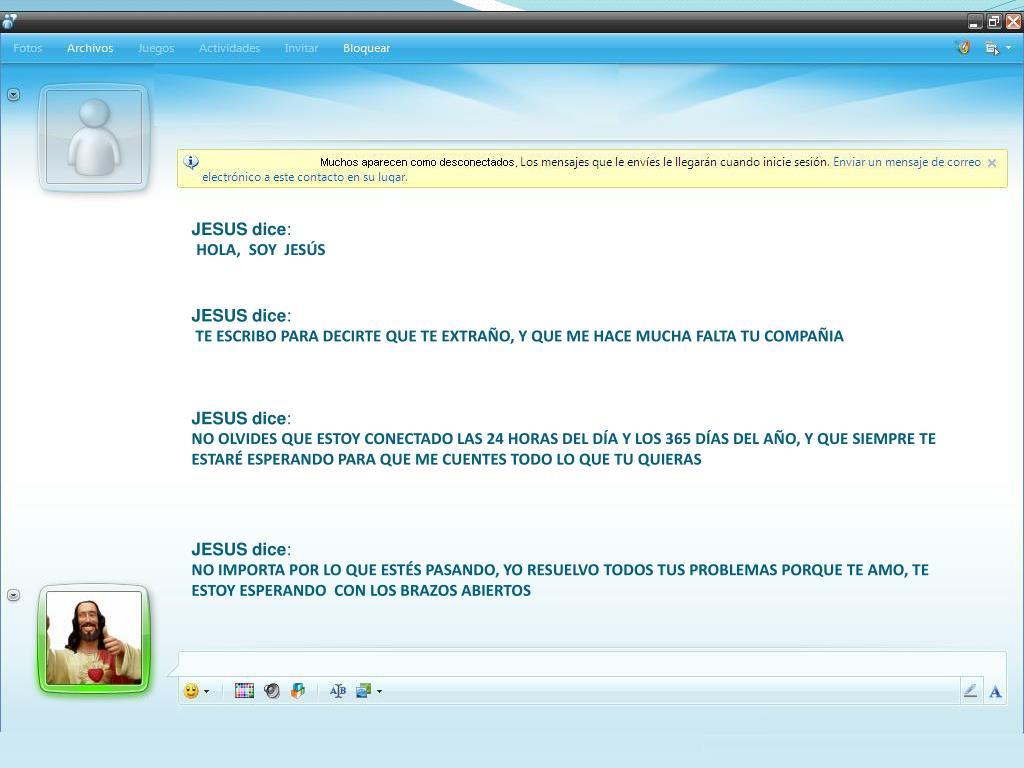Click 'Enviar un mensaje de correo' link

click(591, 169)
